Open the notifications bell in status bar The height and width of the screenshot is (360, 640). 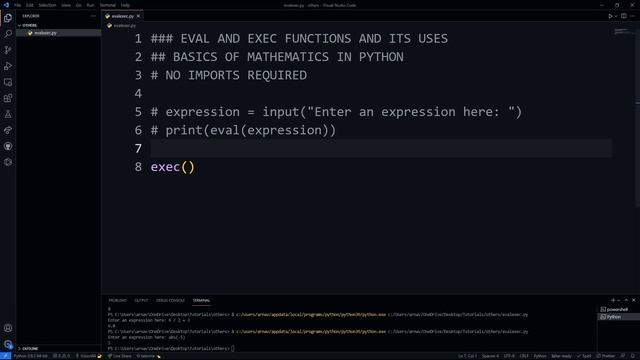click(x=633, y=356)
